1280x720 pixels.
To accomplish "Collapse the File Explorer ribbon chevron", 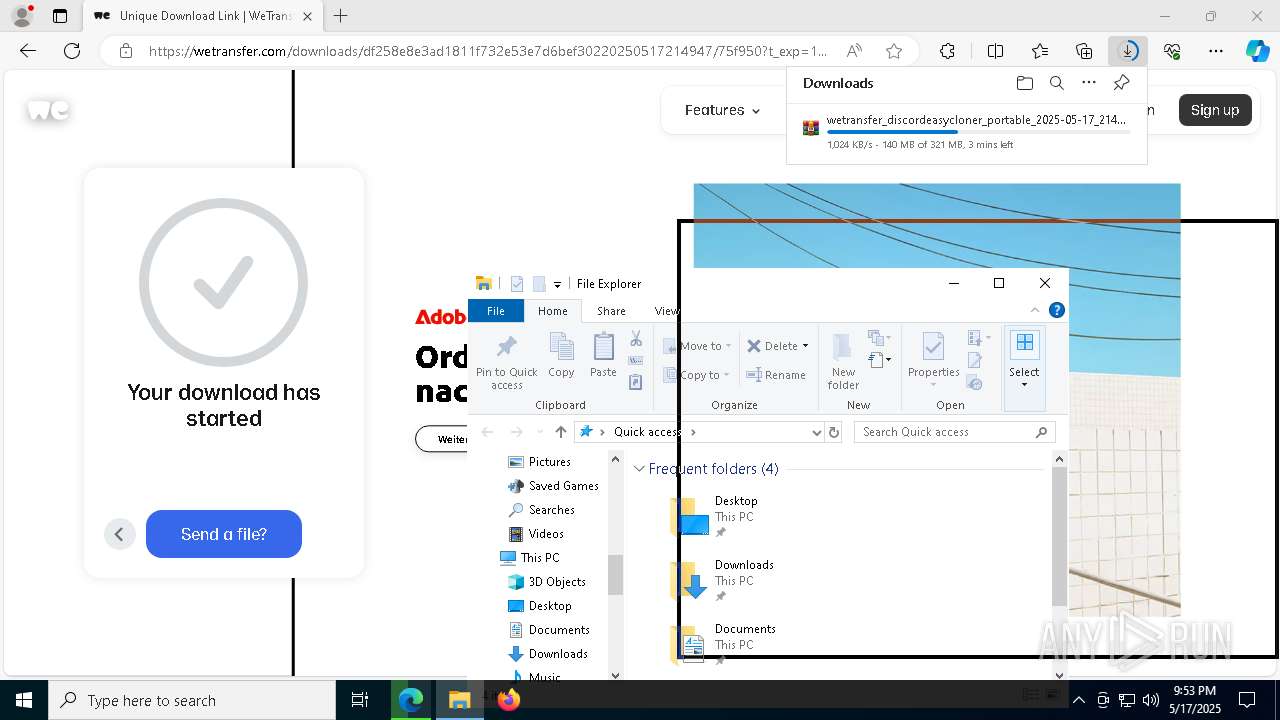I will pos(1035,311).
